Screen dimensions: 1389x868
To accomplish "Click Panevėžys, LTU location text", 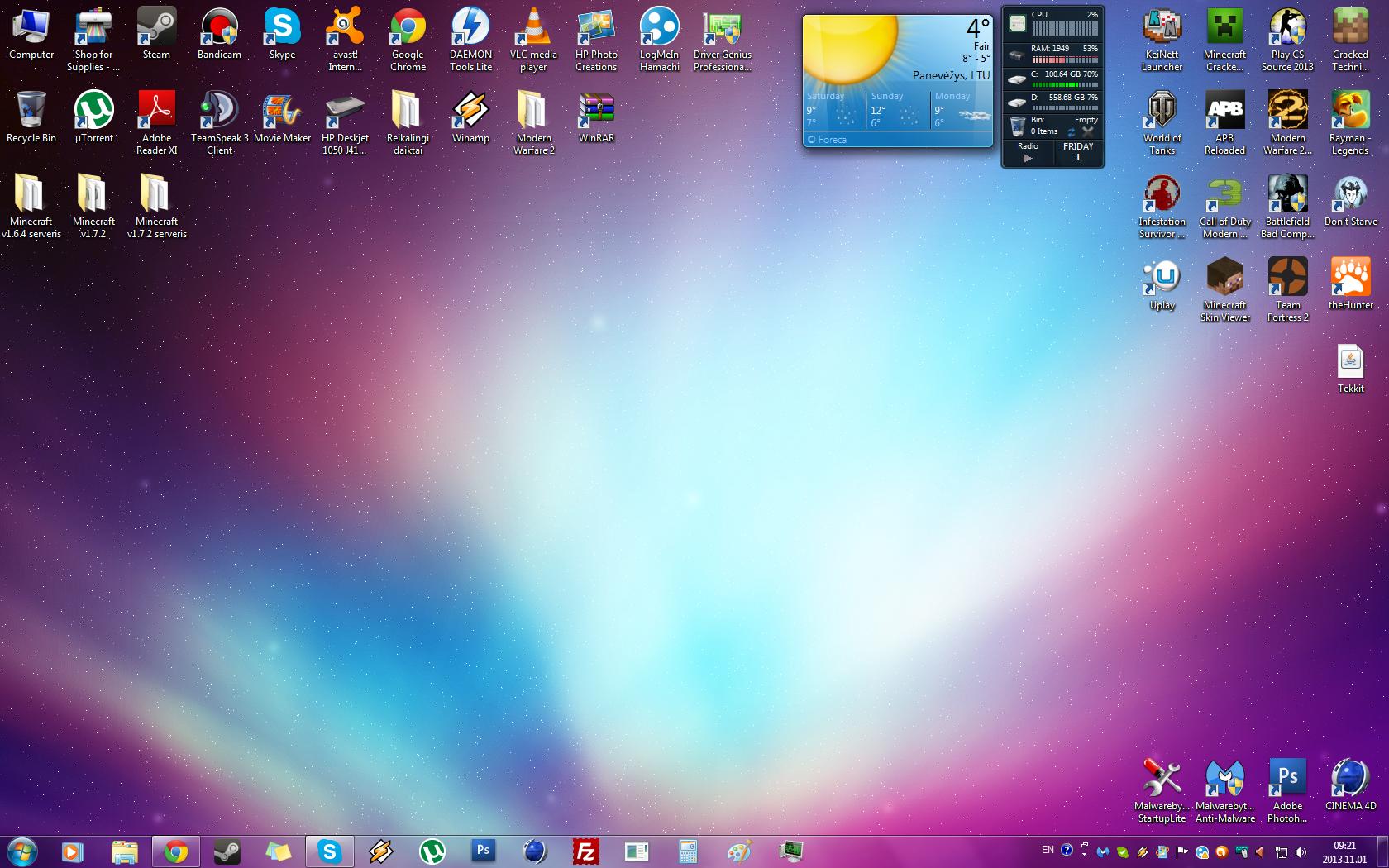I will pos(951,75).
